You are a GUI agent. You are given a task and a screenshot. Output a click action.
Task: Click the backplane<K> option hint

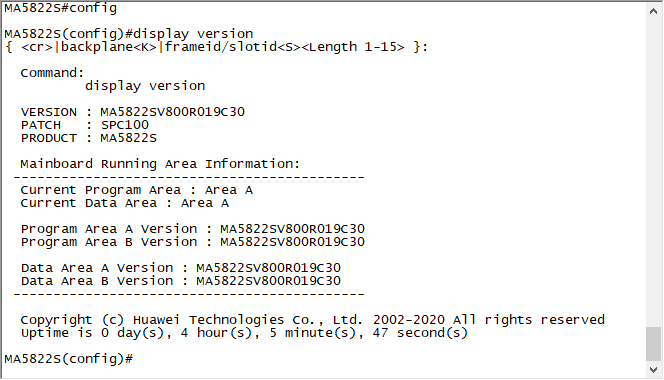[109, 47]
